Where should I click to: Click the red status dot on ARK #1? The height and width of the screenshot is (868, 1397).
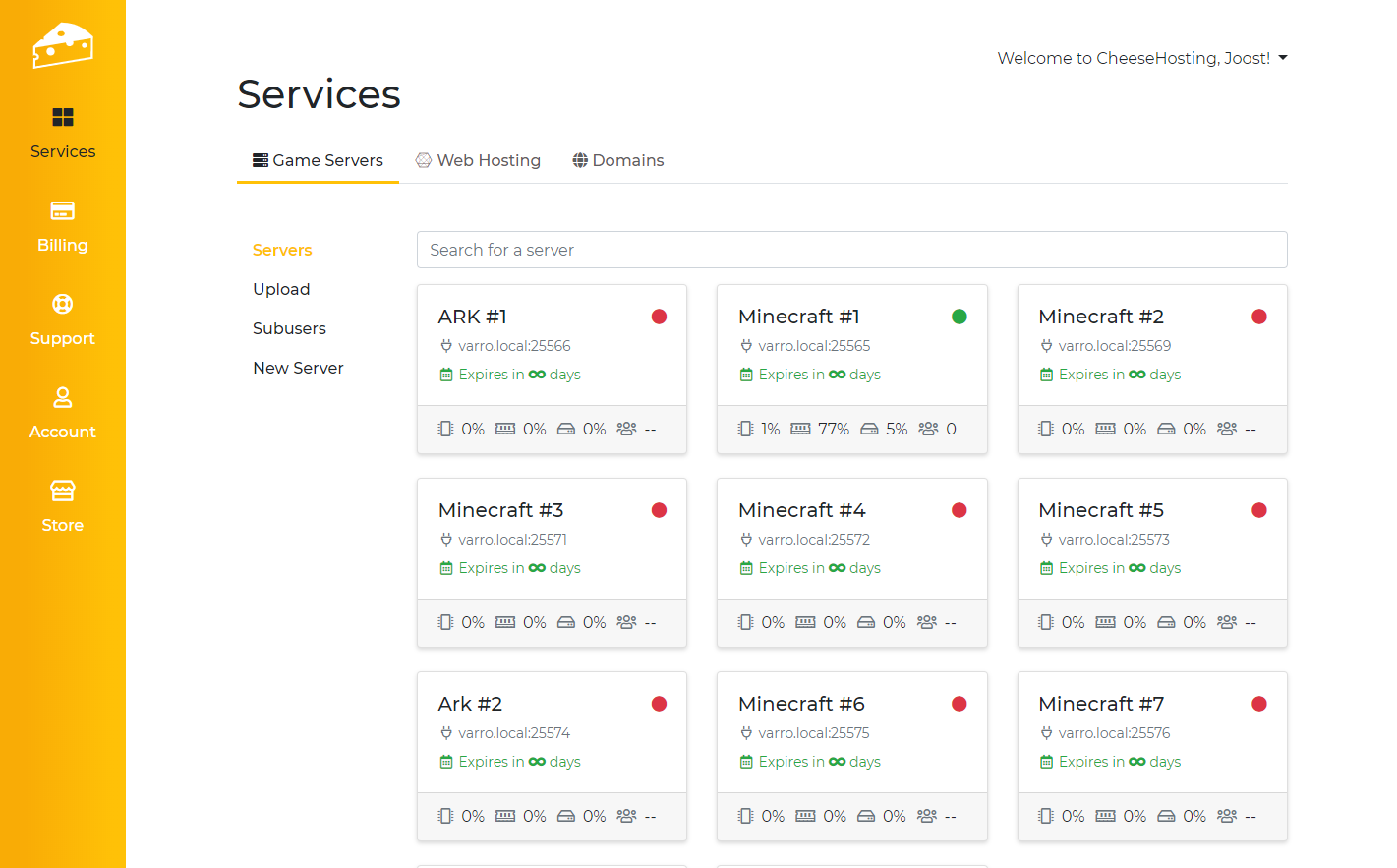pyautogui.click(x=660, y=317)
